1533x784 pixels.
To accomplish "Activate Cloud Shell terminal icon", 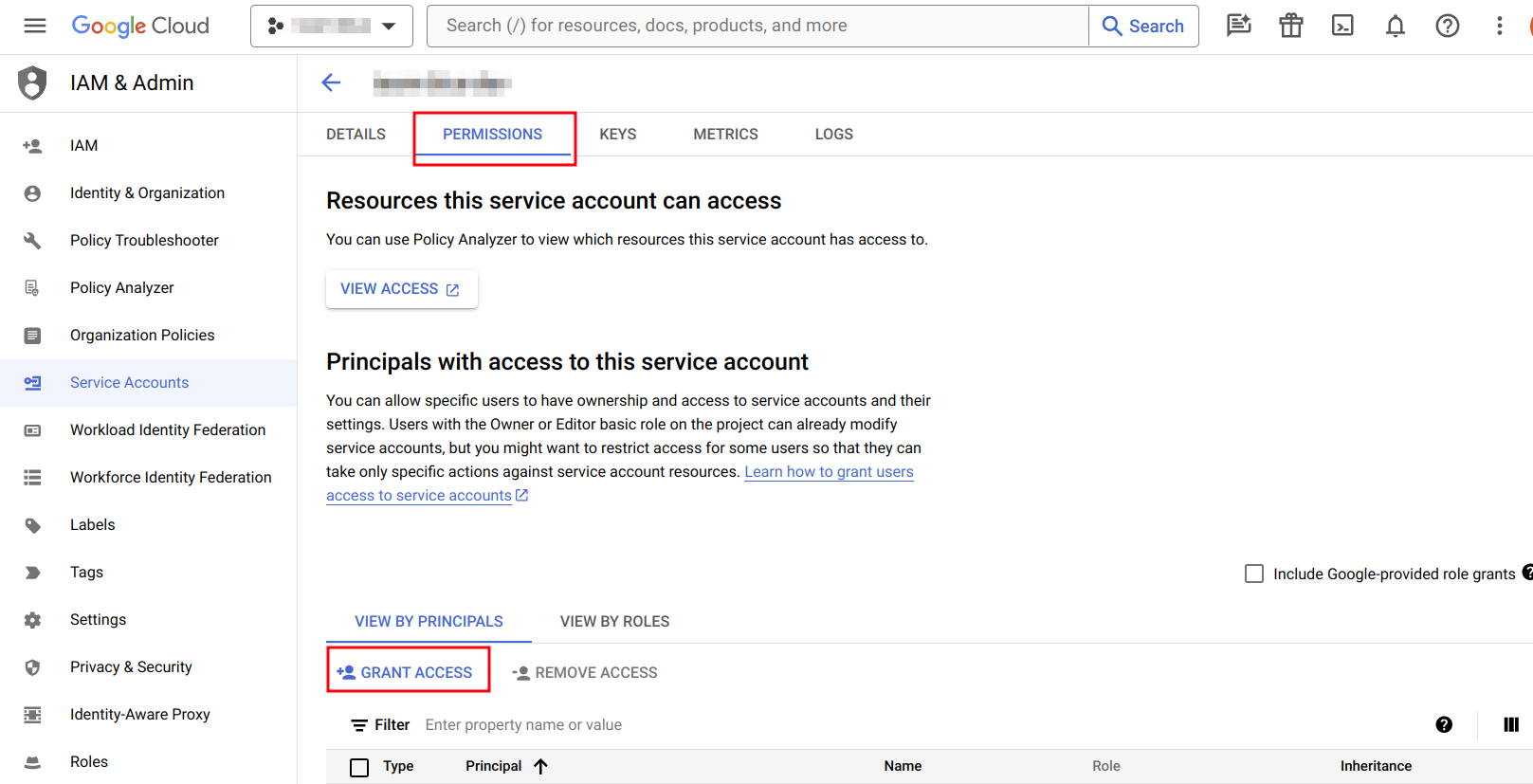I will click(x=1342, y=26).
